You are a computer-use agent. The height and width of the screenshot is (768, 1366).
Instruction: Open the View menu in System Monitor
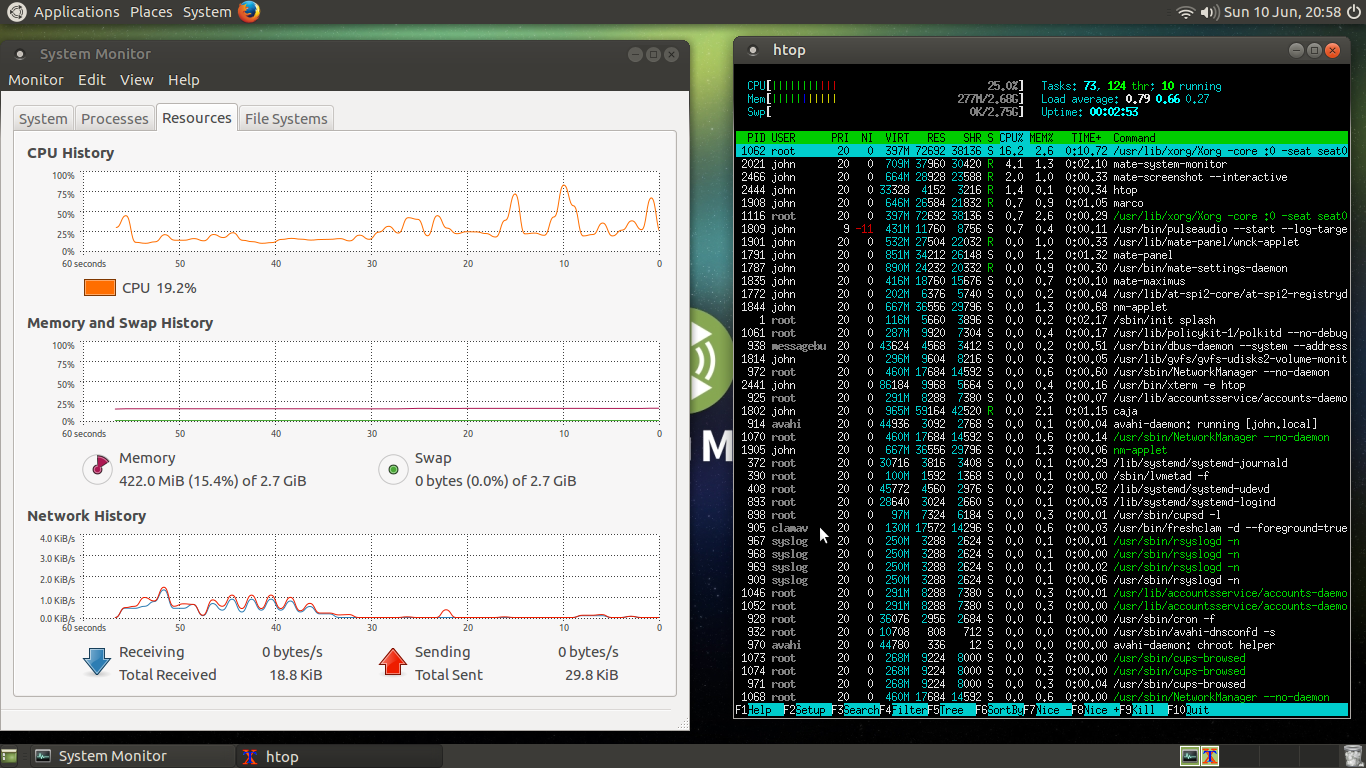coord(137,80)
